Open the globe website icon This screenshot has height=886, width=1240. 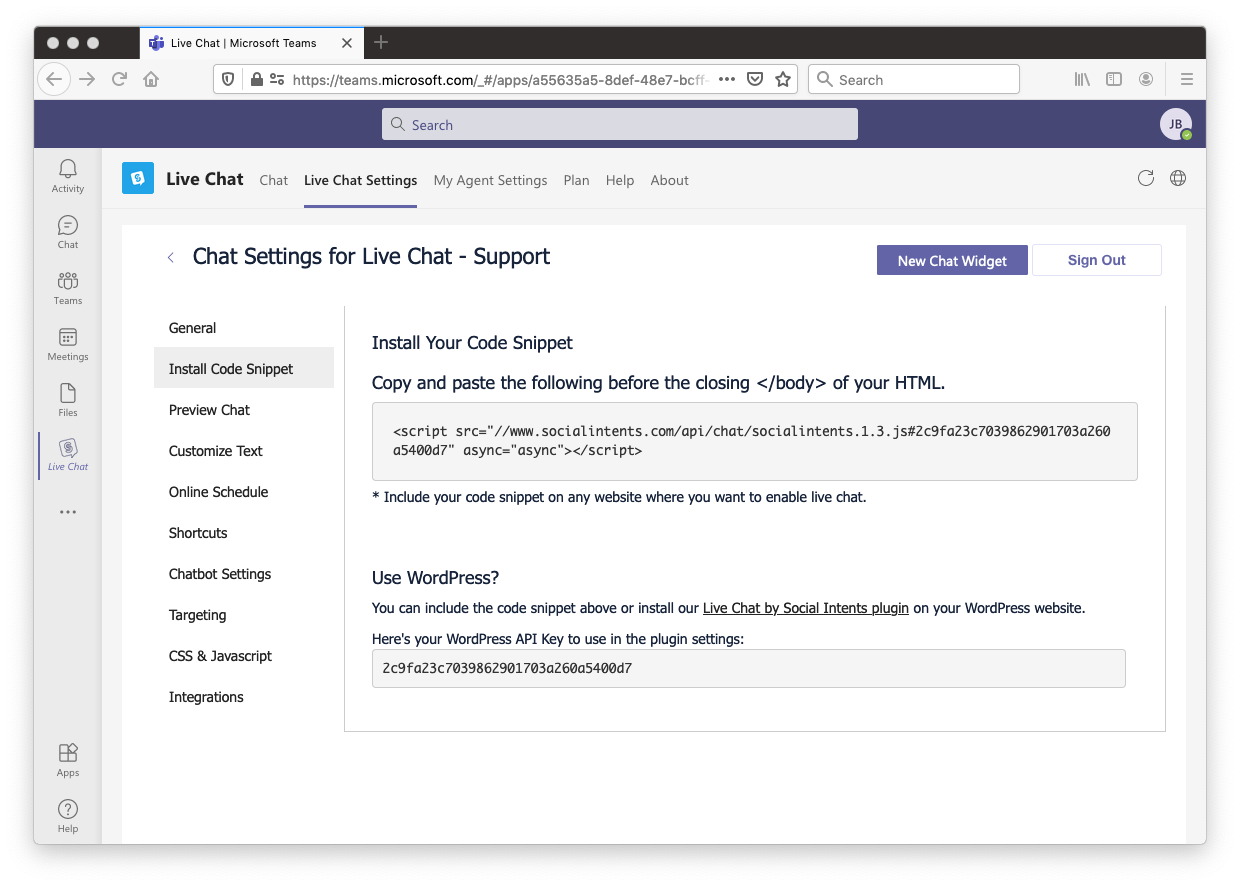[1178, 178]
